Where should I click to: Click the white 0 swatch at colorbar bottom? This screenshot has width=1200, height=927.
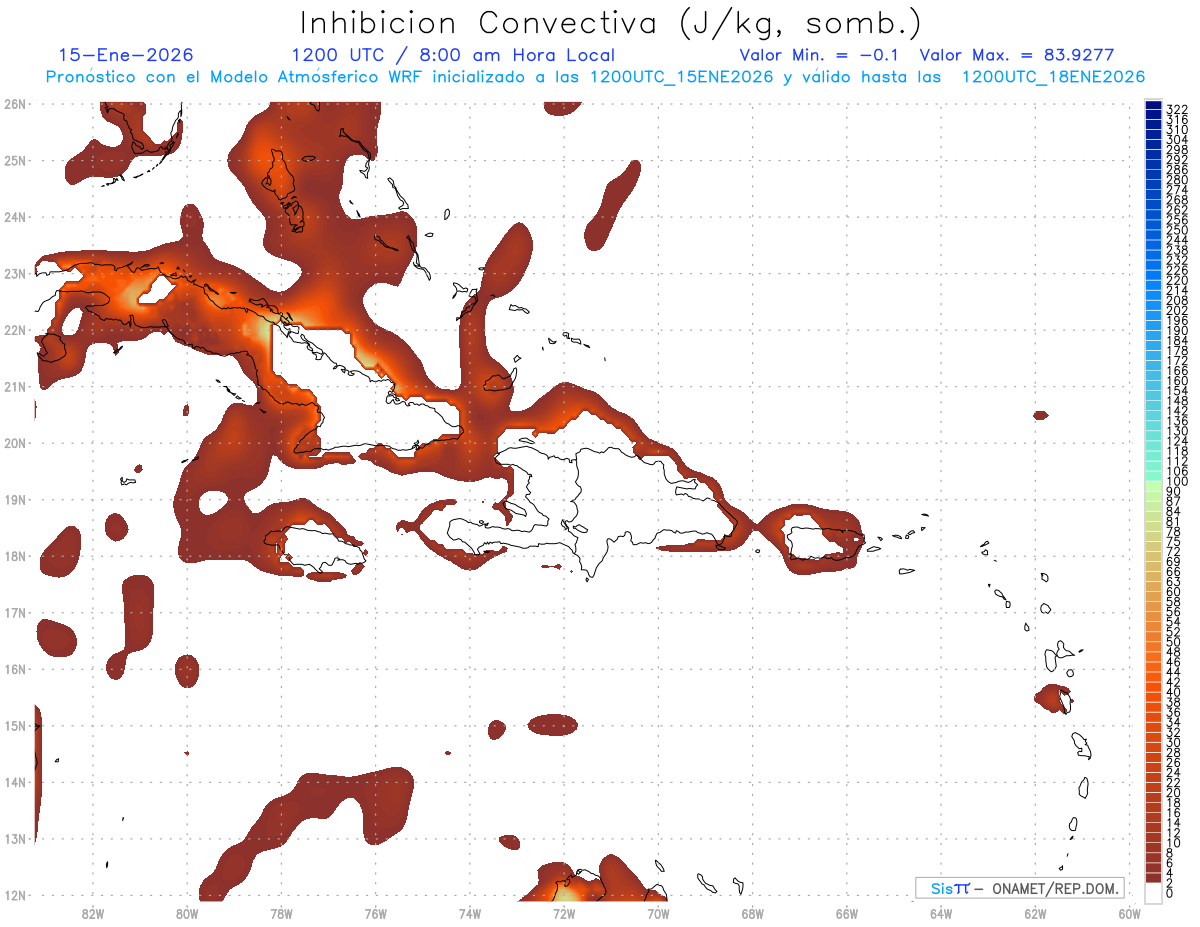(1153, 893)
